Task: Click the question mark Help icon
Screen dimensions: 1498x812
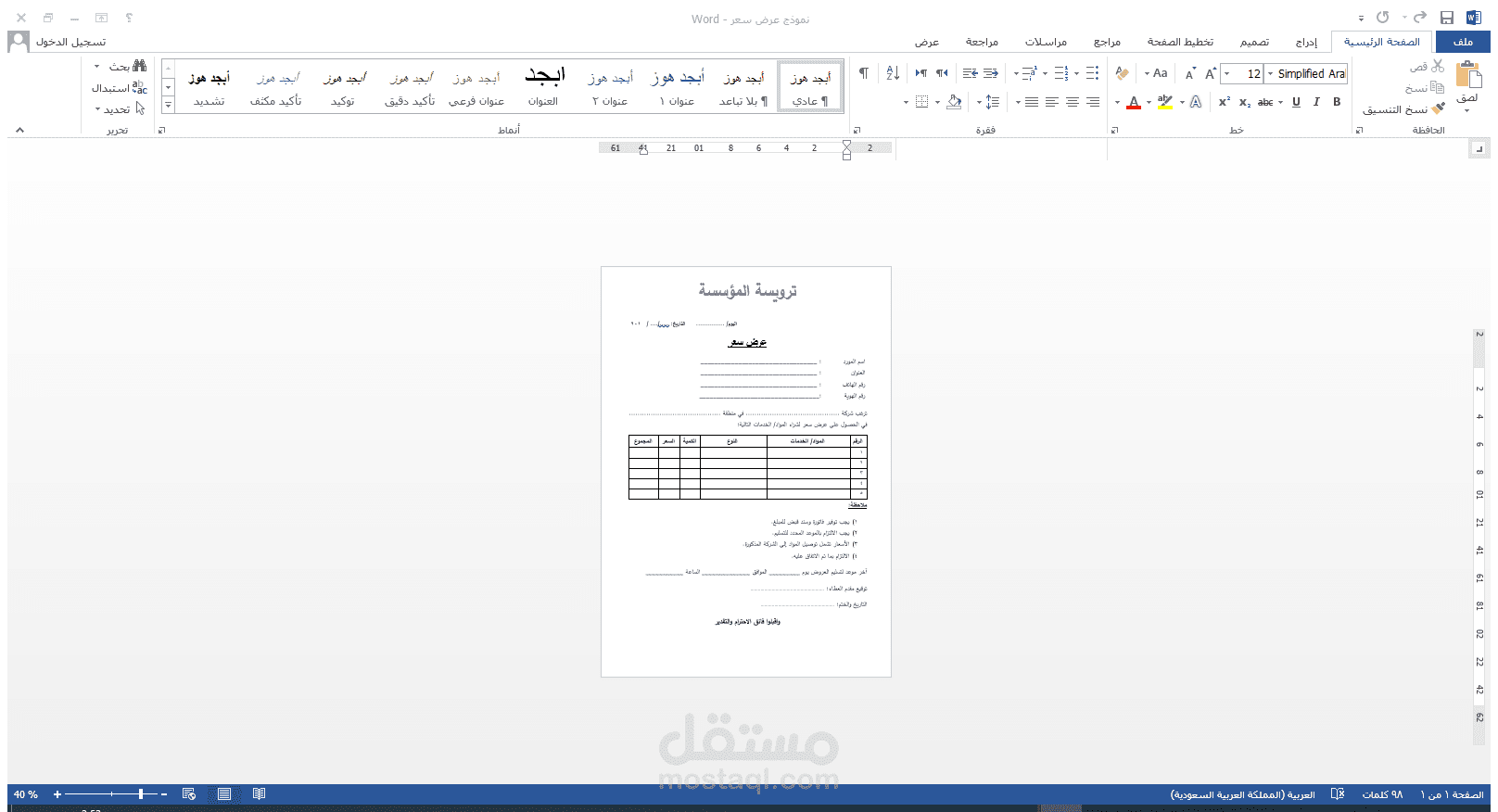Action: 129,18
